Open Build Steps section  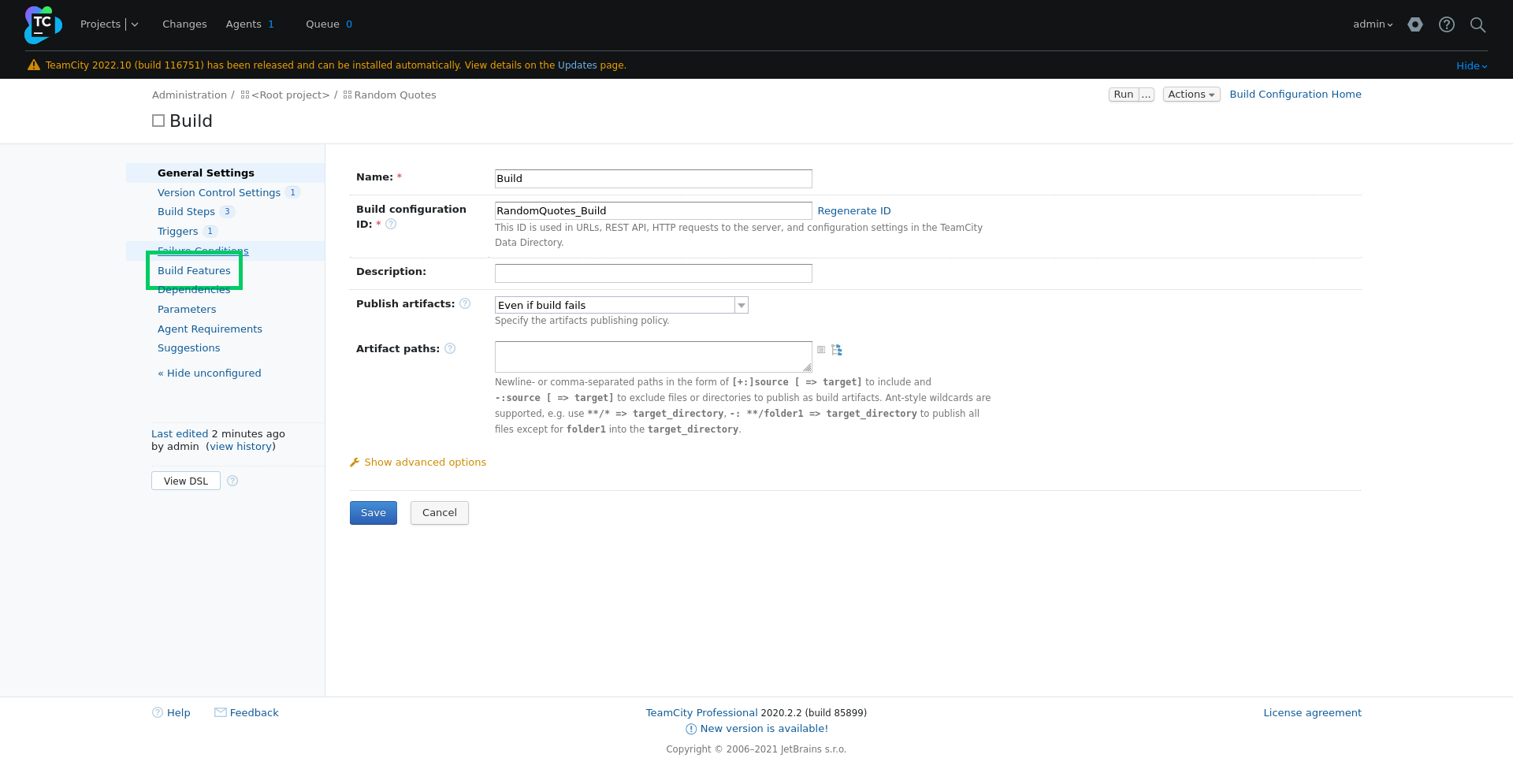[x=186, y=212]
